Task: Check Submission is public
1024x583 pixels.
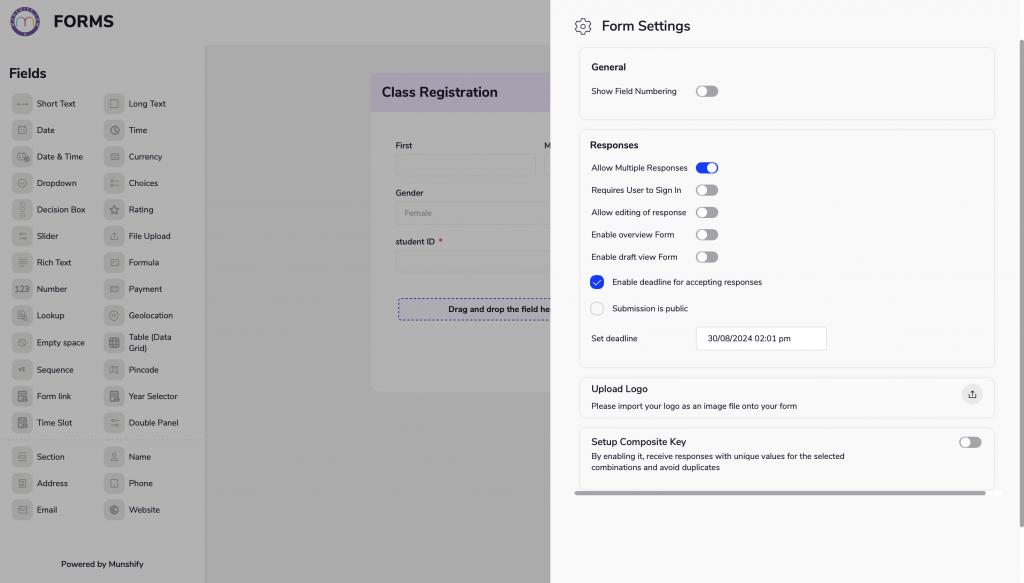Action: pos(597,308)
